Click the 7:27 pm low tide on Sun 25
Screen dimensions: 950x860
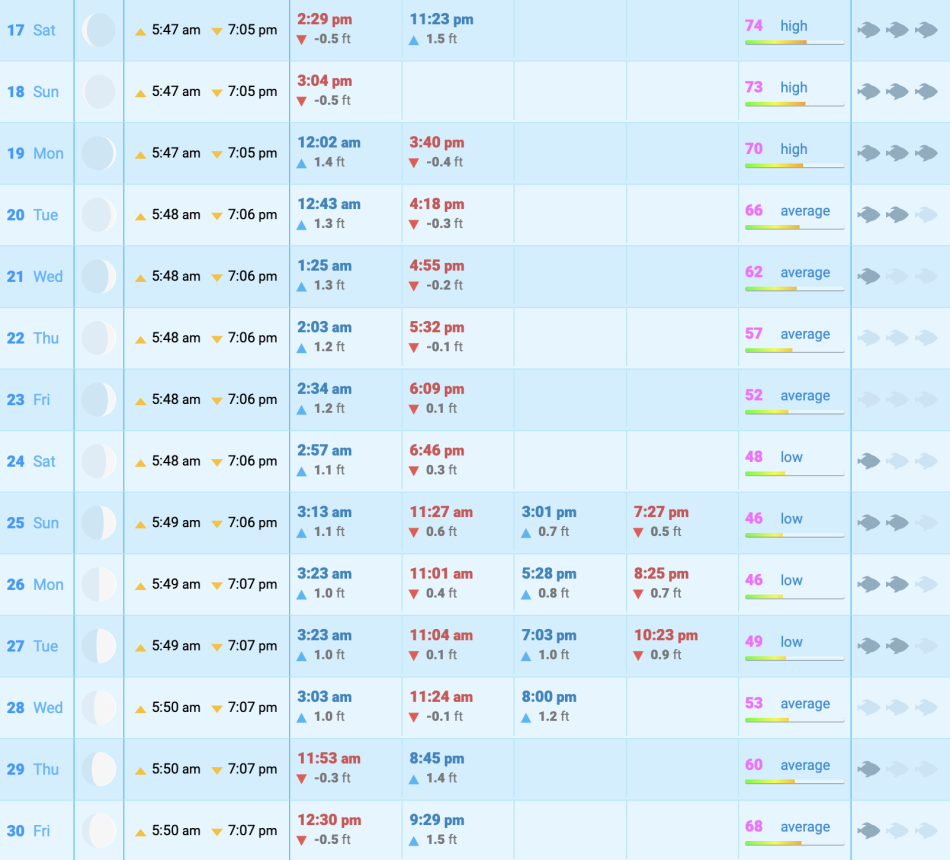point(661,512)
